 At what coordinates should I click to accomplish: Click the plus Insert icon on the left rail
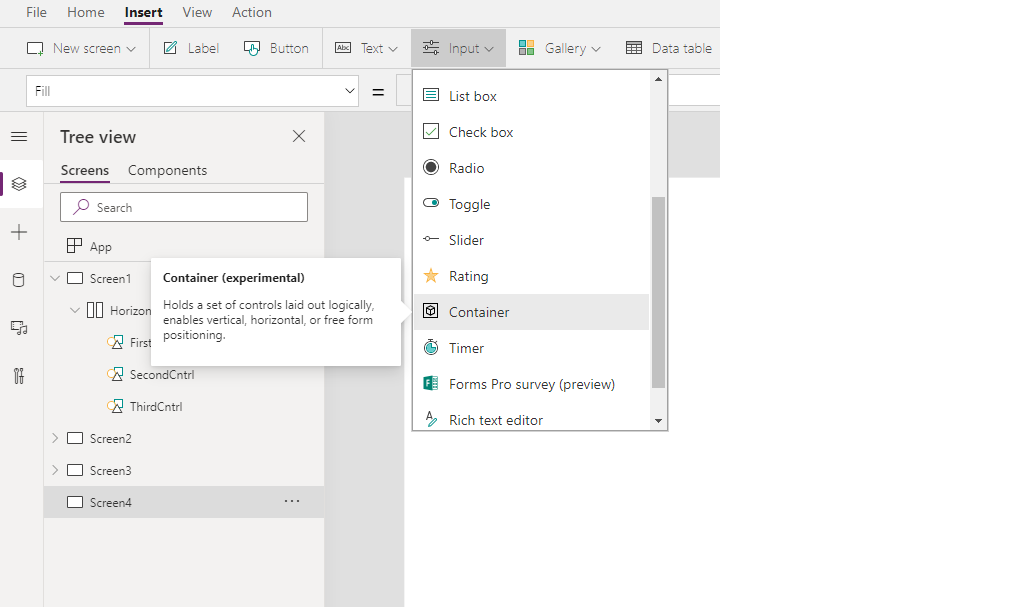click(x=19, y=232)
